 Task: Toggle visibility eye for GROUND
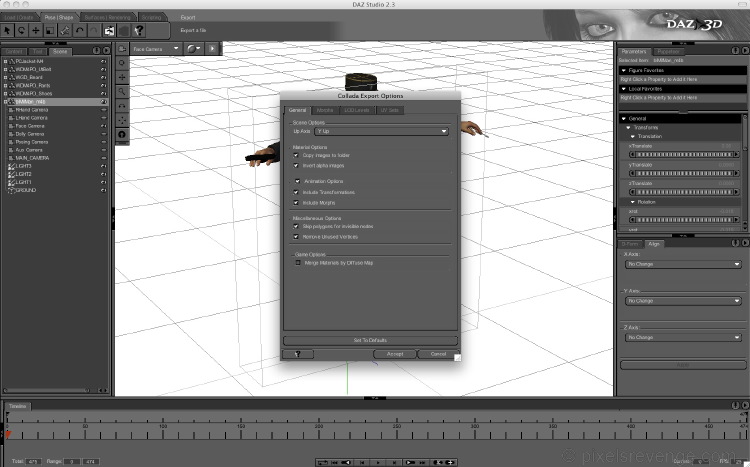coord(103,190)
